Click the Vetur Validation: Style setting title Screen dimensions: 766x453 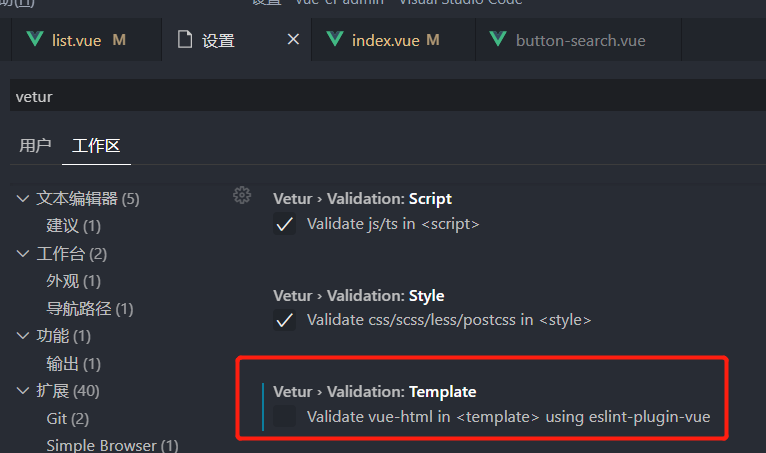(x=359, y=296)
